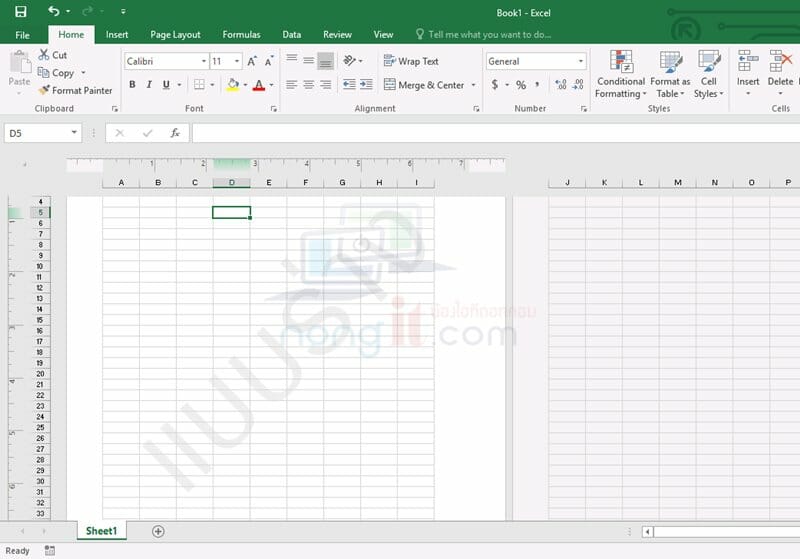Screen dimensions: 800x559
Task: Select the Sheet1 tab
Action: point(102,531)
